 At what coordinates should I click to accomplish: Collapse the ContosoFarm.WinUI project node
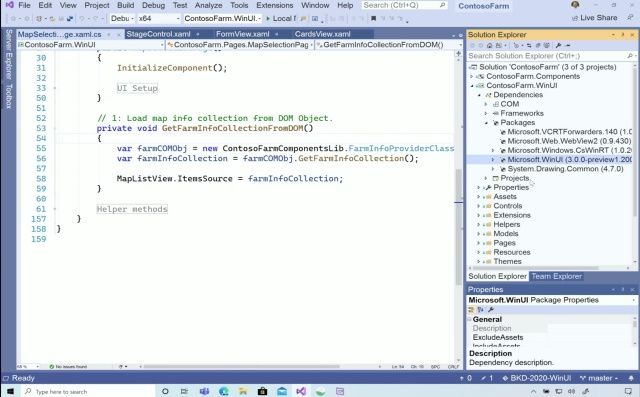pos(472,86)
